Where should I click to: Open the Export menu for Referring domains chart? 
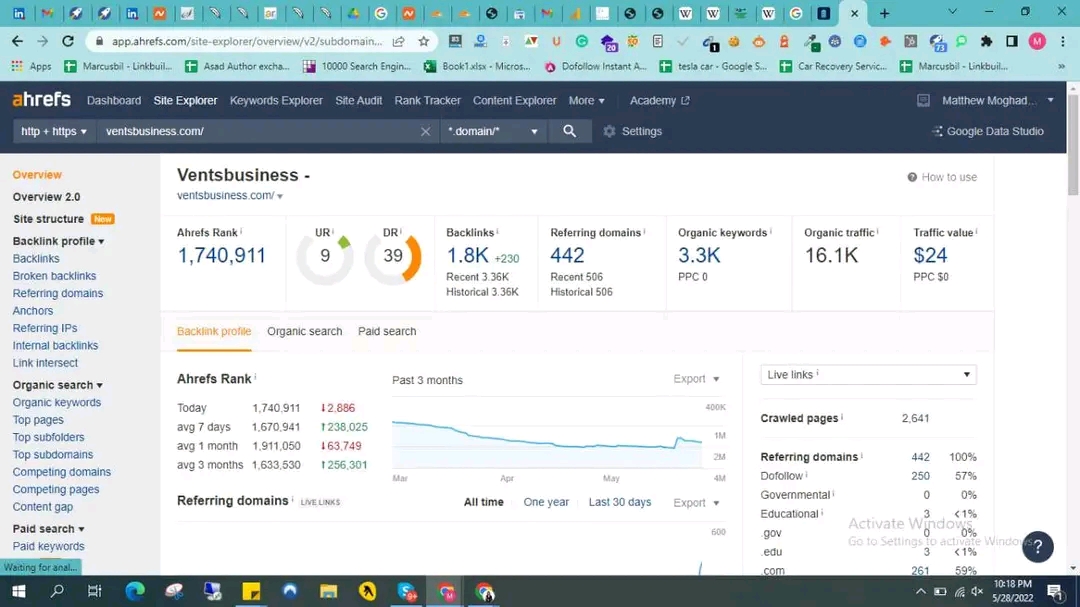point(696,503)
